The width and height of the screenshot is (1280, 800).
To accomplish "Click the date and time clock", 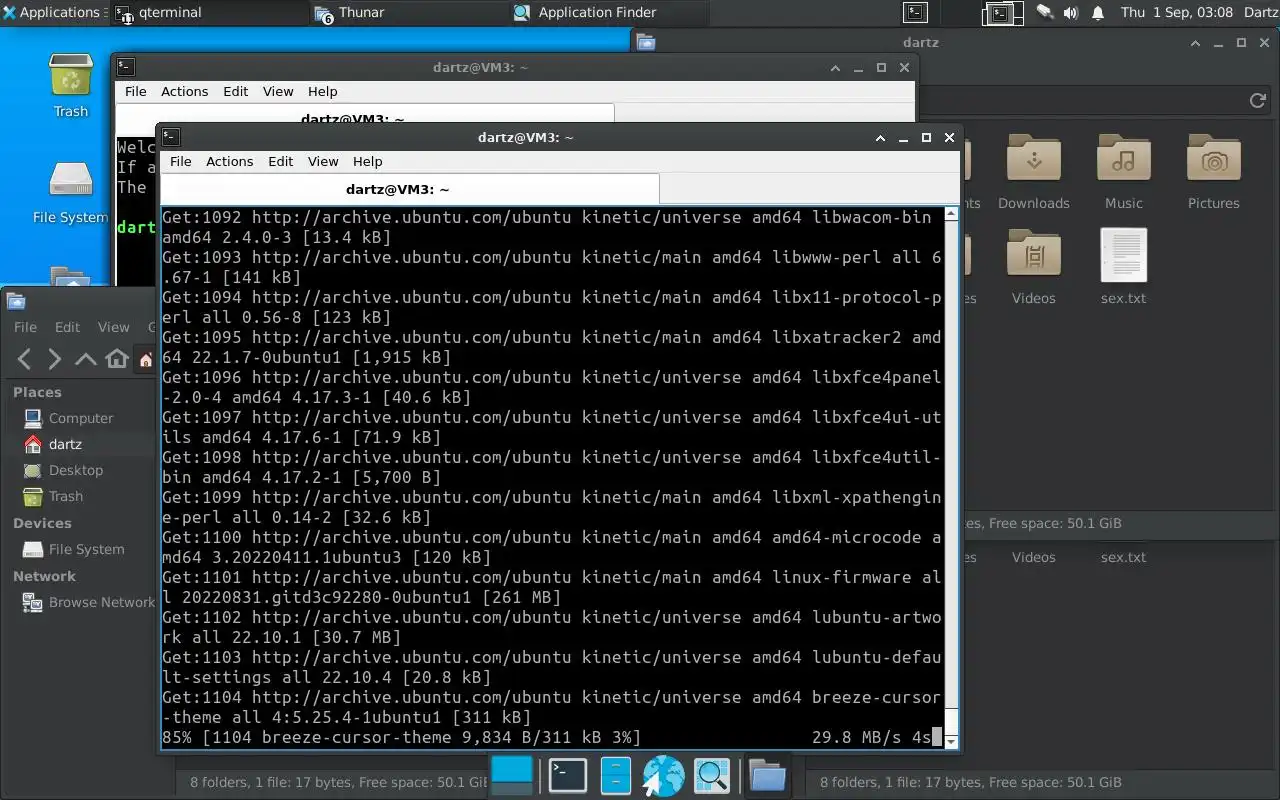I will point(1176,13).
